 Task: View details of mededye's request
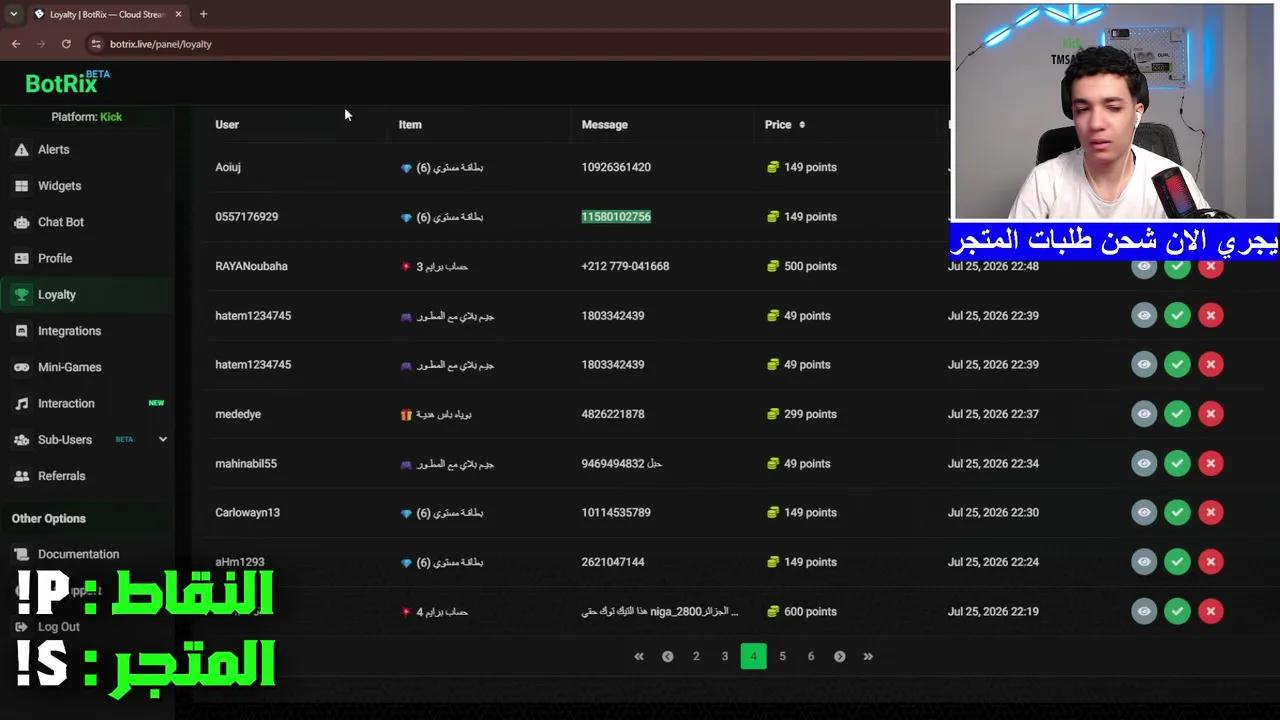(1144, 414)
